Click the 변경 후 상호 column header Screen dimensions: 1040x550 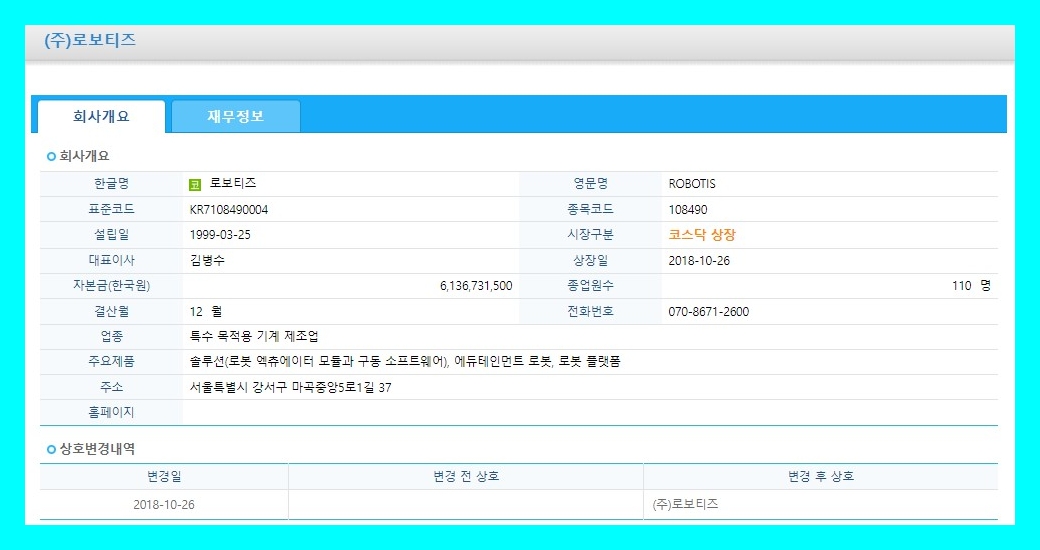click(x=820, y=476)
